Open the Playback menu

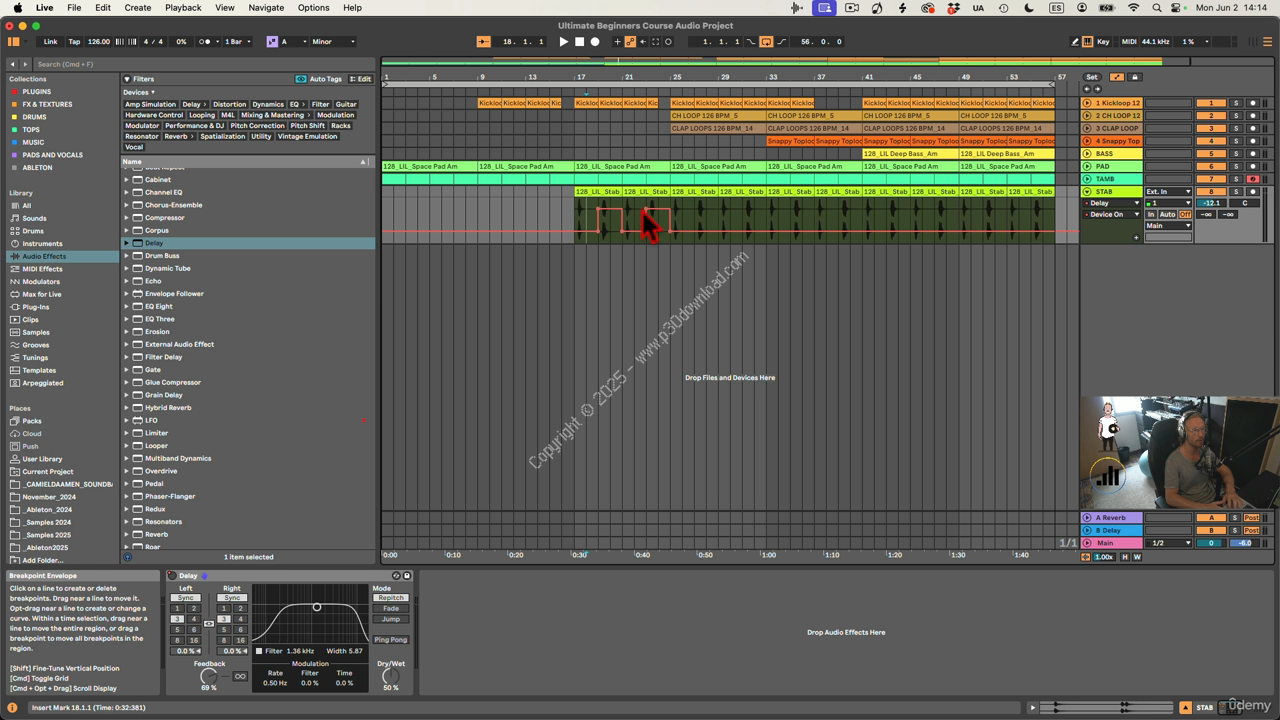click(x=183, y=7)
